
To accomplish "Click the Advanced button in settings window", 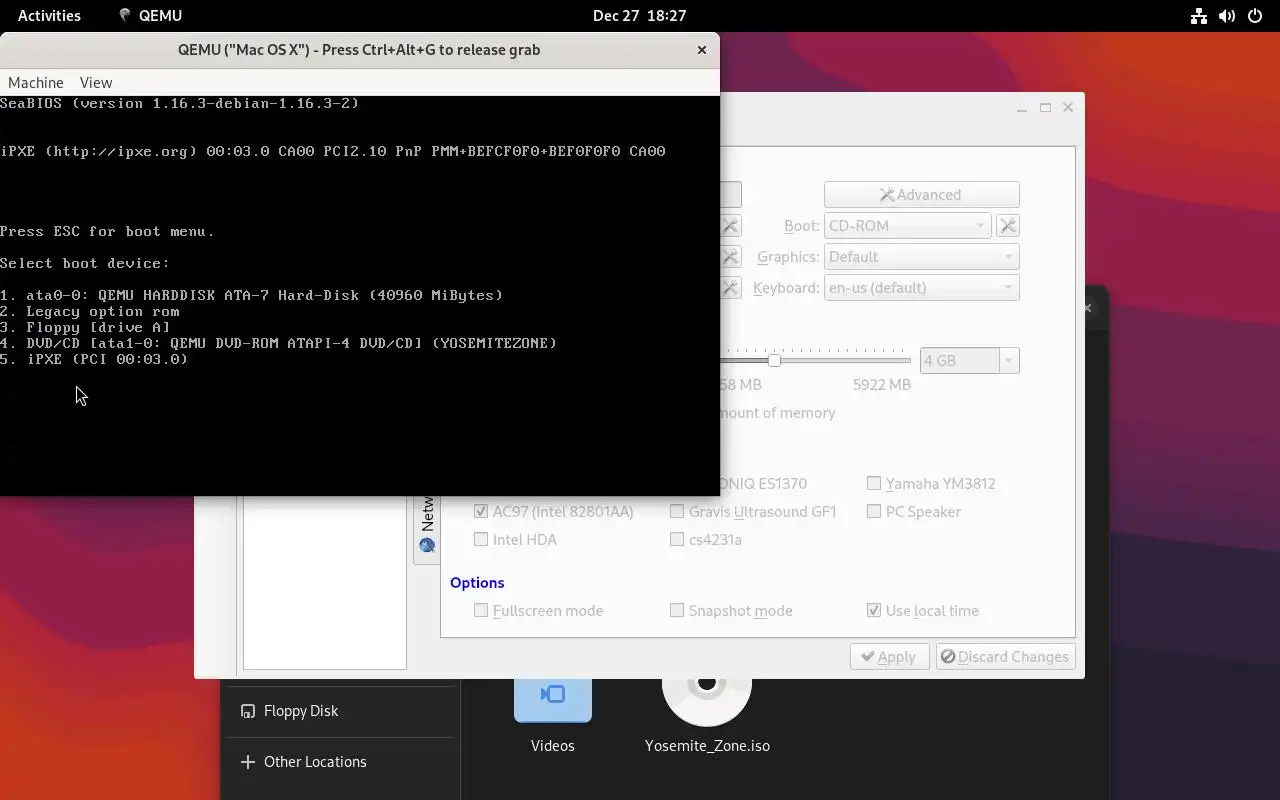I will pyautogui.click(x=921, y=195).
